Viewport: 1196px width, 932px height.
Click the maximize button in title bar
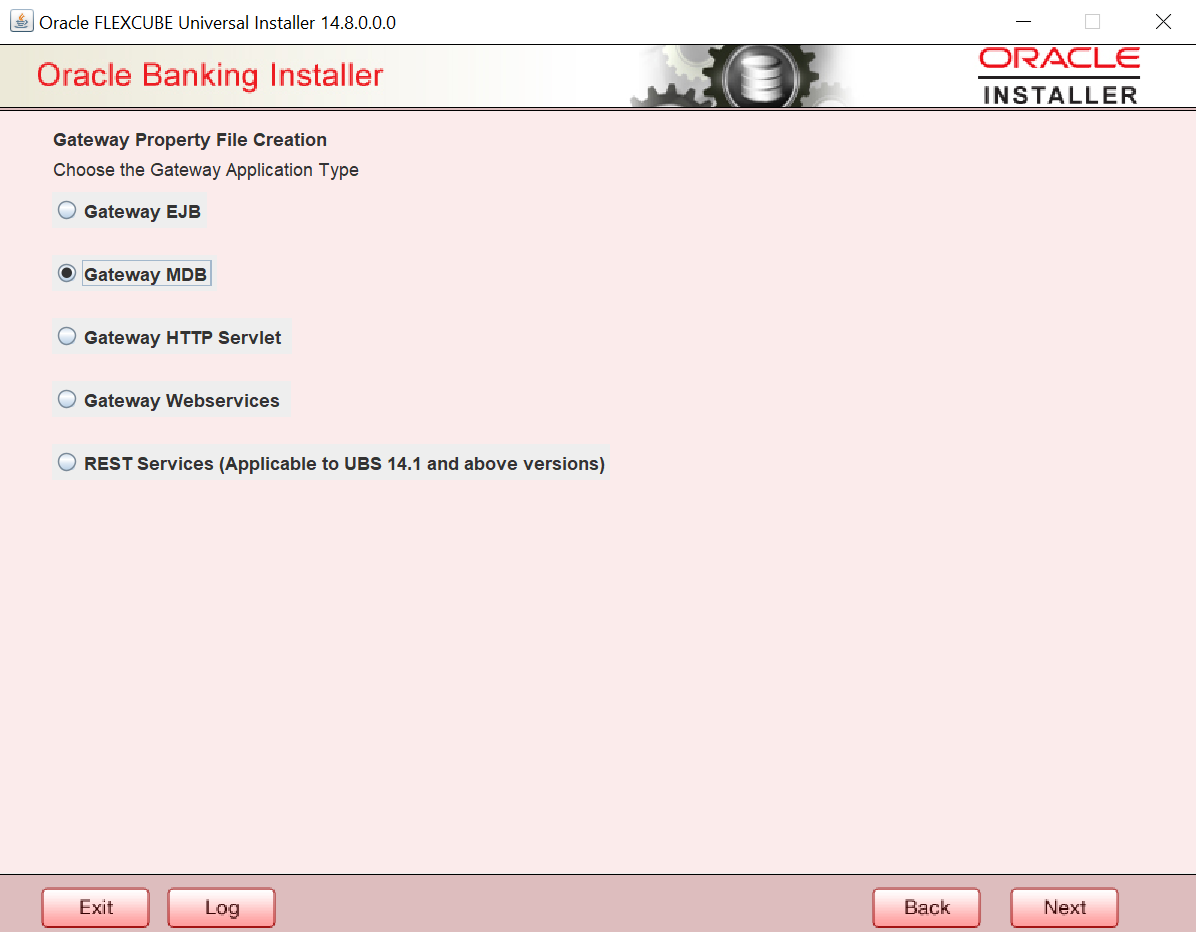tap(1092, 21)
